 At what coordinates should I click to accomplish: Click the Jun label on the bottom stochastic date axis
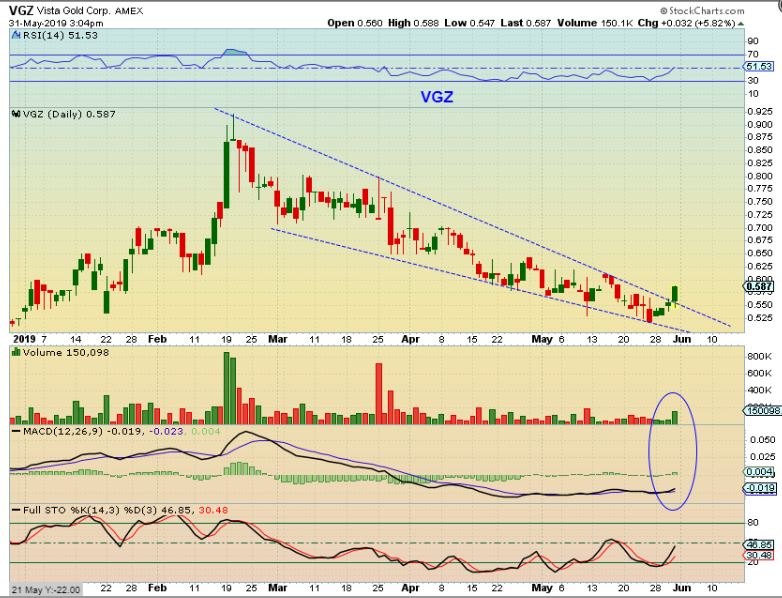[x=682, y=588]
